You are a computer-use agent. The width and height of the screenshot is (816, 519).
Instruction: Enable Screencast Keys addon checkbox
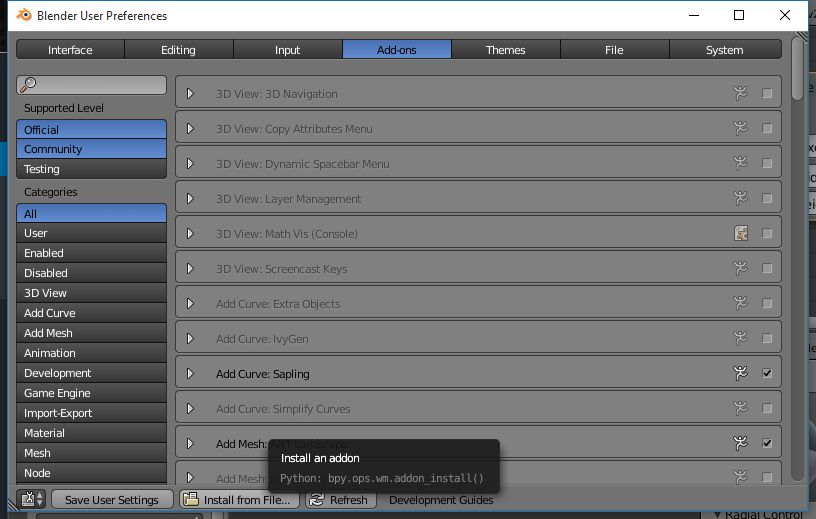(767, 268)
